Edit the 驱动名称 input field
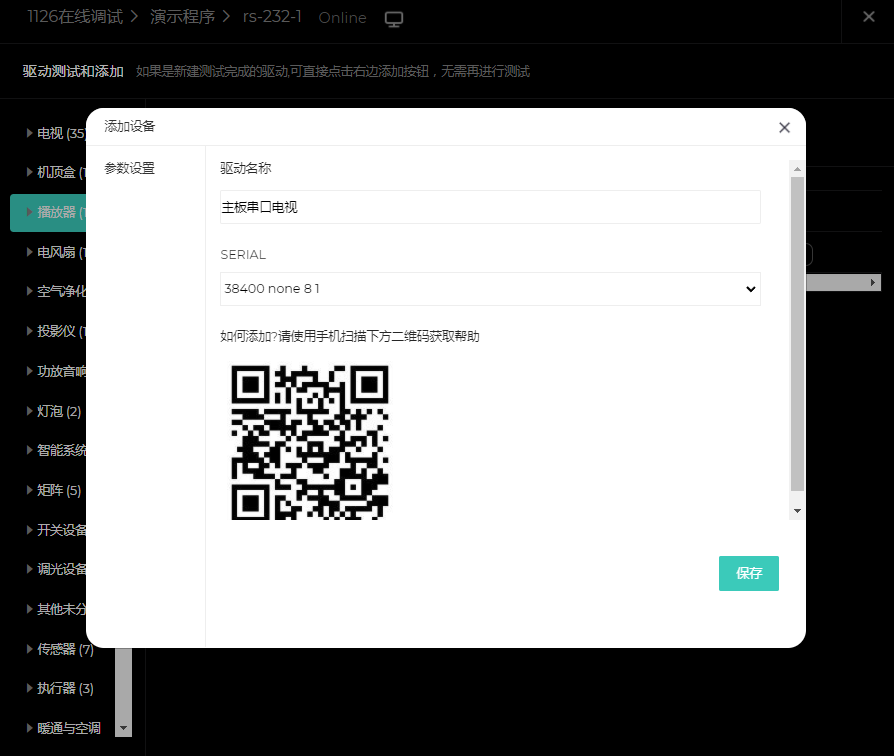The image size is (894, 756). pos(490,207)
